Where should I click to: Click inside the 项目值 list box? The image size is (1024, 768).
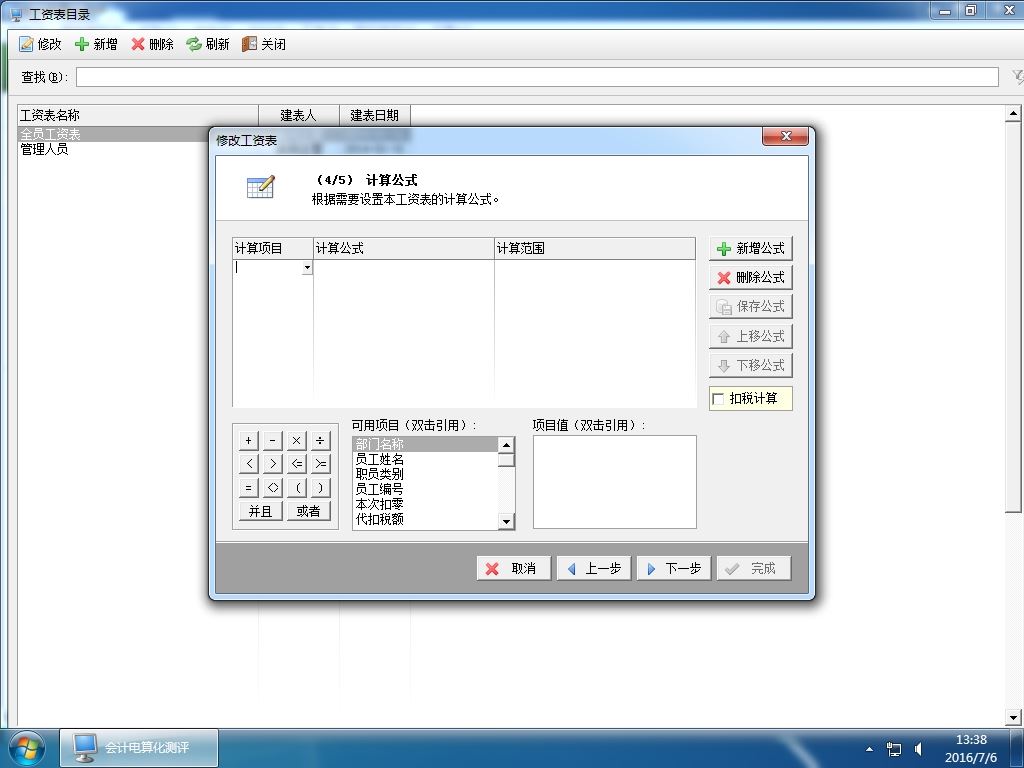click(x=615, y=482)
